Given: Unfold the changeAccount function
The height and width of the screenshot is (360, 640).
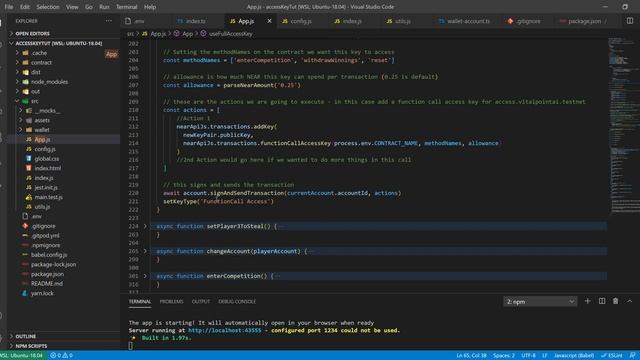Looking at the screenshot, I should pyautogui.click(x=145, y=251).
